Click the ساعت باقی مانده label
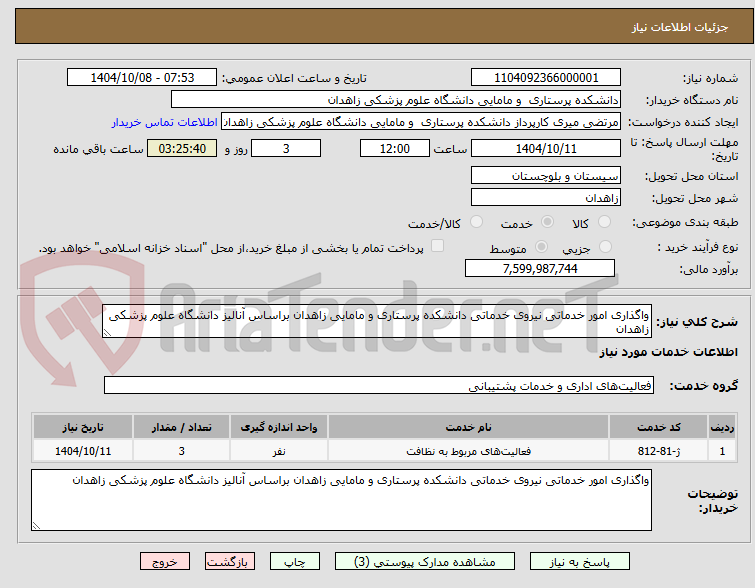 click(98, 149)
